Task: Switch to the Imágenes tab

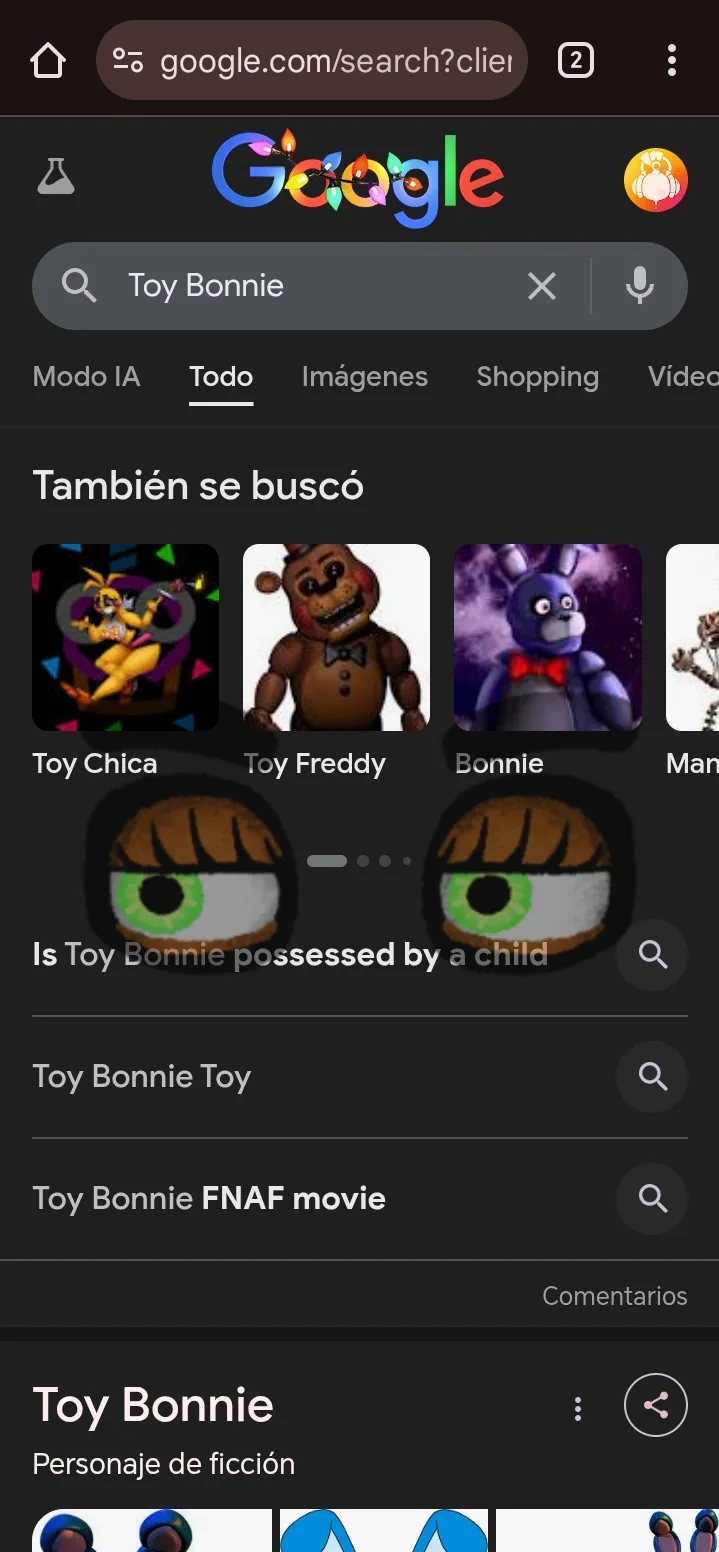Action: pyautogui.click(x=364, y=377)
